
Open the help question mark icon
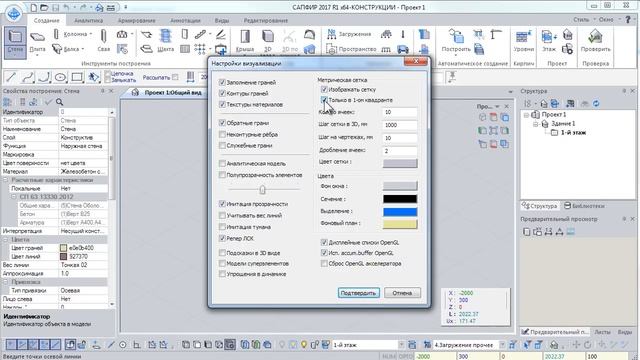(x=628, y=20)
